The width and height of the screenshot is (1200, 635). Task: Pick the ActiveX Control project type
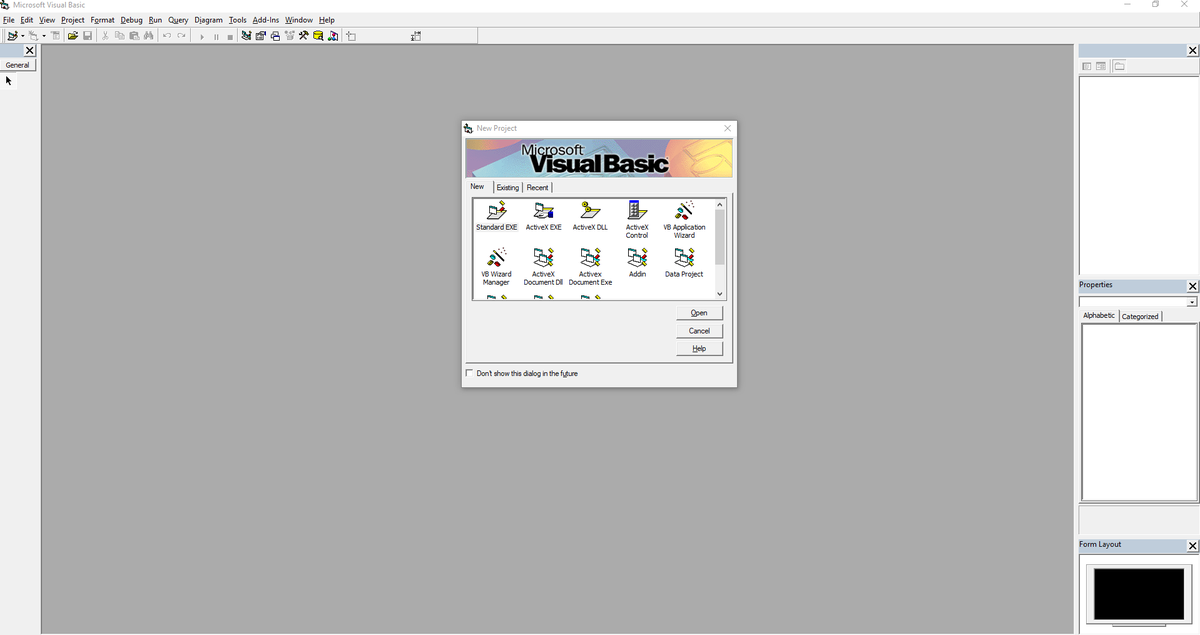pyautogui.click(x=637, y=220)
